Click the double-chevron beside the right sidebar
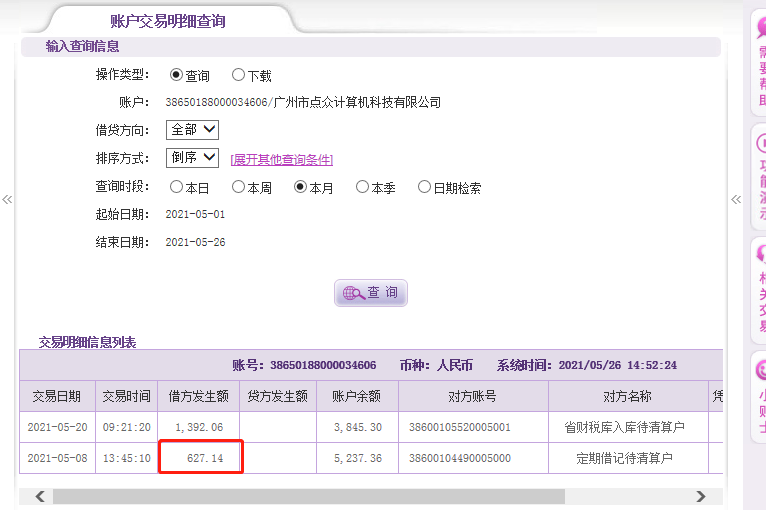766x510 pixels. coord(737,200)
